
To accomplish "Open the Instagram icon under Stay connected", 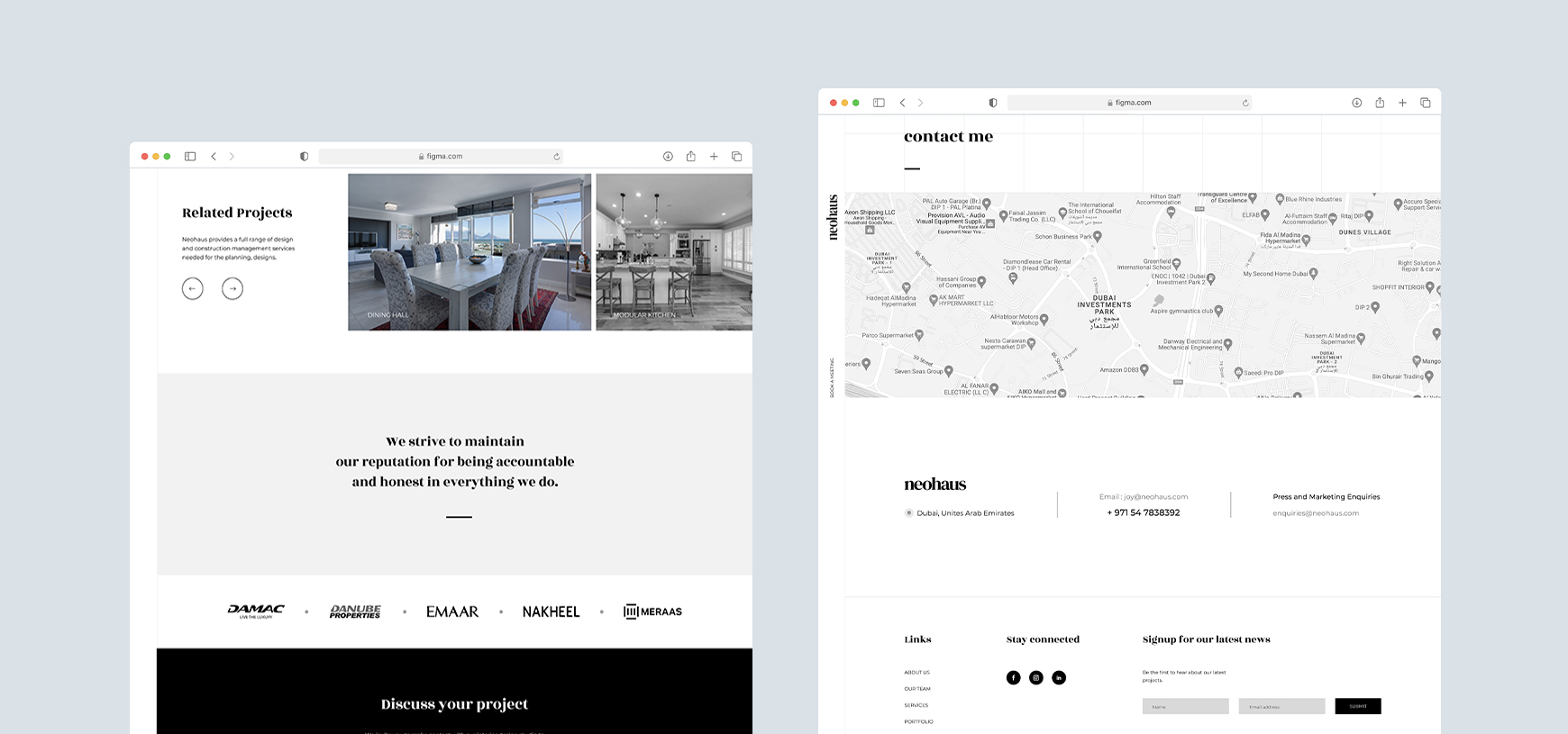I will pyautogui.click(x=1036, y=677).
